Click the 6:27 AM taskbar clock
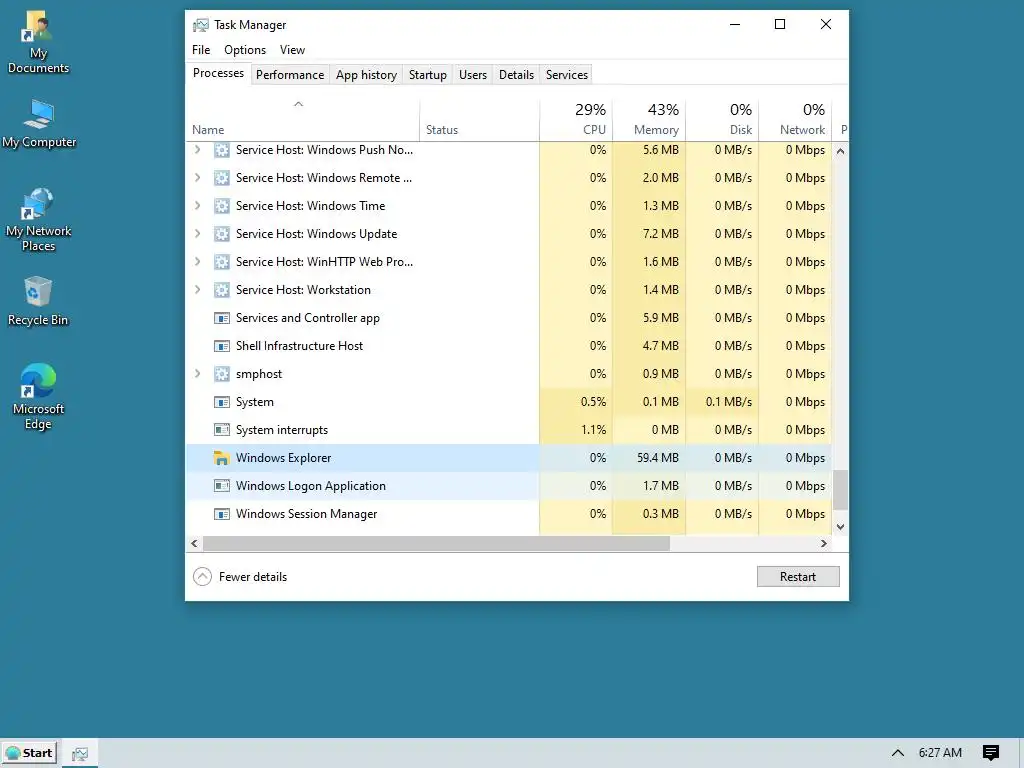Screen dimensions: 1024x768 (x=940, y=753)
